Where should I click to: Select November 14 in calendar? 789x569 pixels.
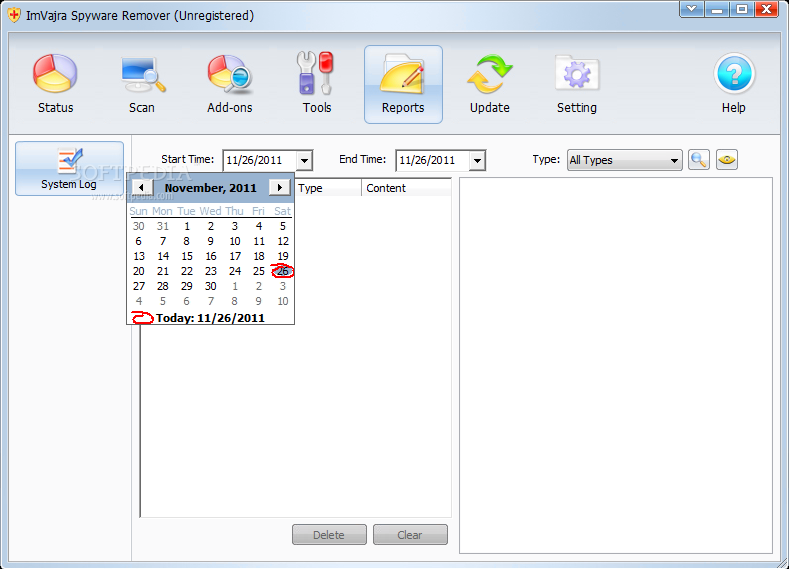click(x=163, y=256)
